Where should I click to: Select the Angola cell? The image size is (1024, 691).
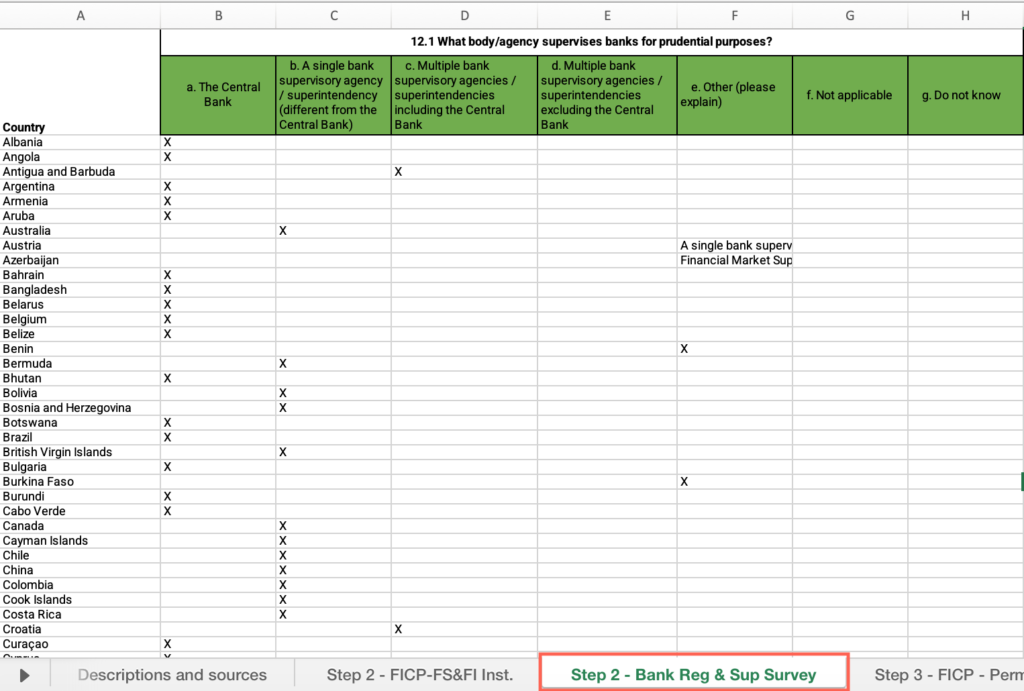coord(80,157)
